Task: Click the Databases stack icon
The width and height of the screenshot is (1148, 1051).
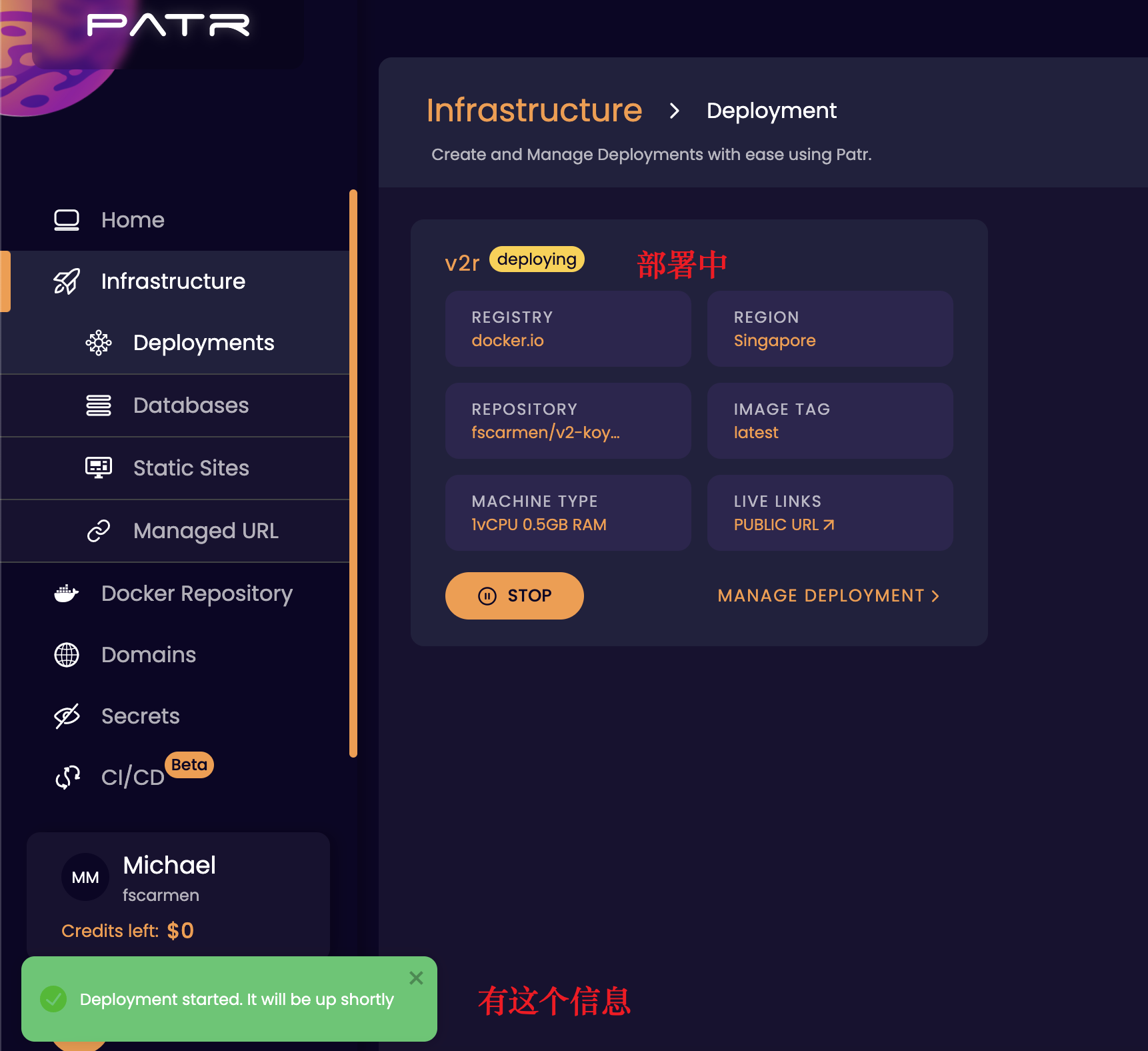Action: click(x=98, y=405)
